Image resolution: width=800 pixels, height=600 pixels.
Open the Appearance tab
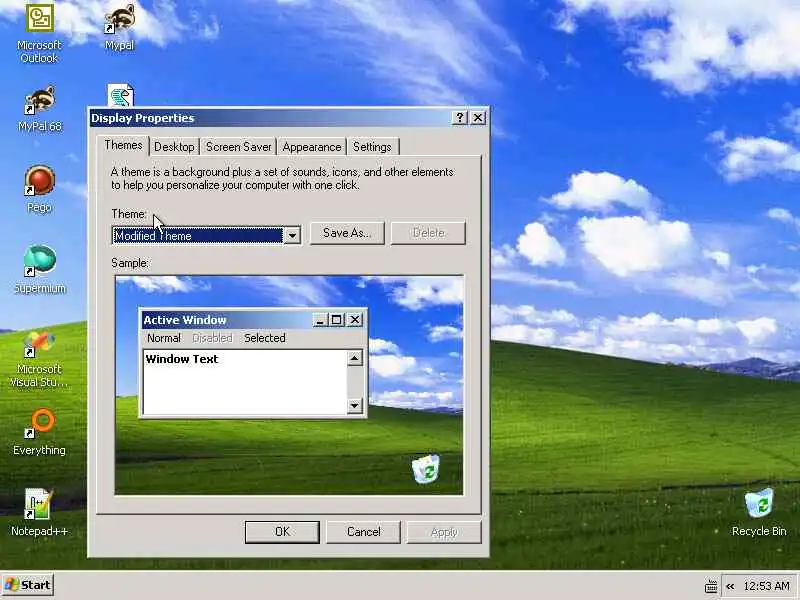pyautogui.click(x=312, y=147)
